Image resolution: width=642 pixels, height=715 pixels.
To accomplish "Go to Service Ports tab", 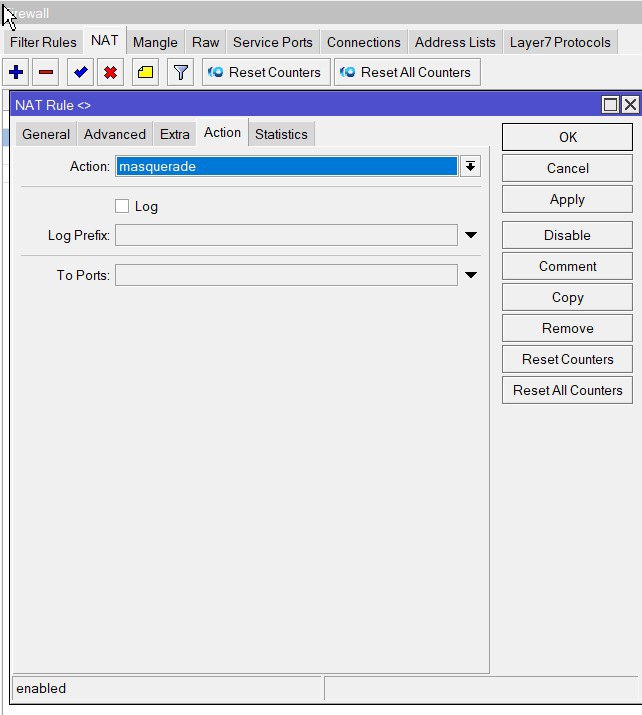I will click(x=273, y=42).
